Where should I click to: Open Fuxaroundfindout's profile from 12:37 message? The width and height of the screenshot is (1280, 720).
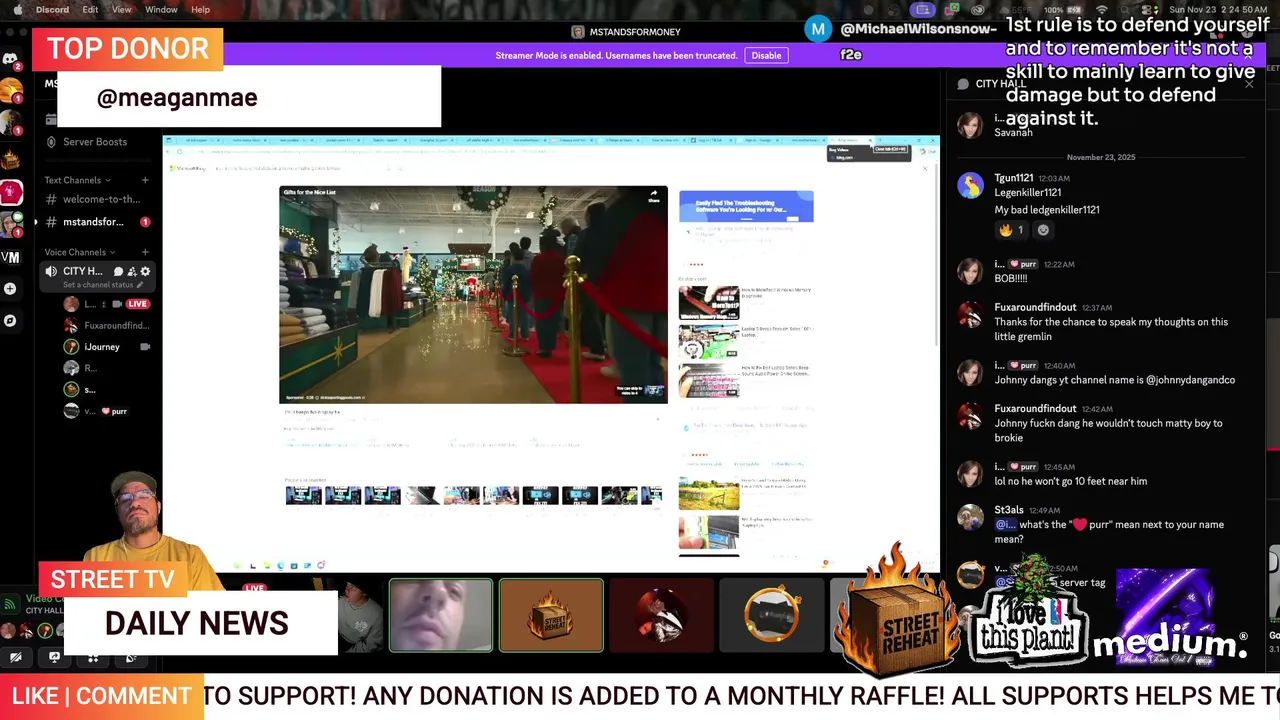[1035, 307]
